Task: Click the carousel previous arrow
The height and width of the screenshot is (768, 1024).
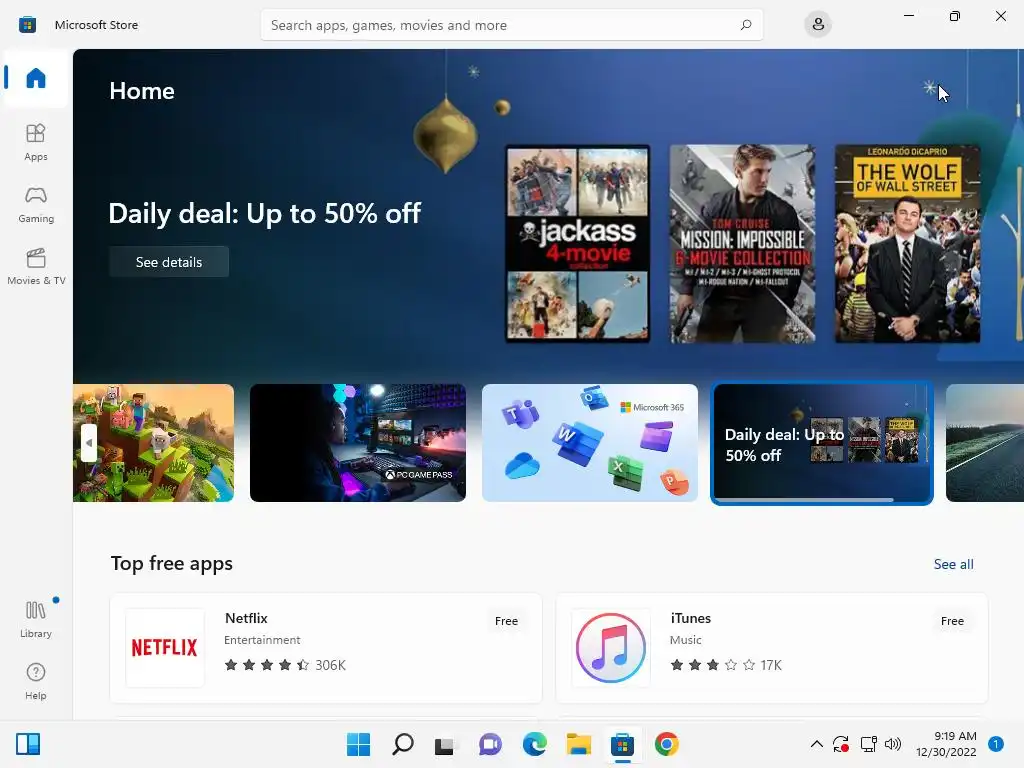Action: click(89, 443)
